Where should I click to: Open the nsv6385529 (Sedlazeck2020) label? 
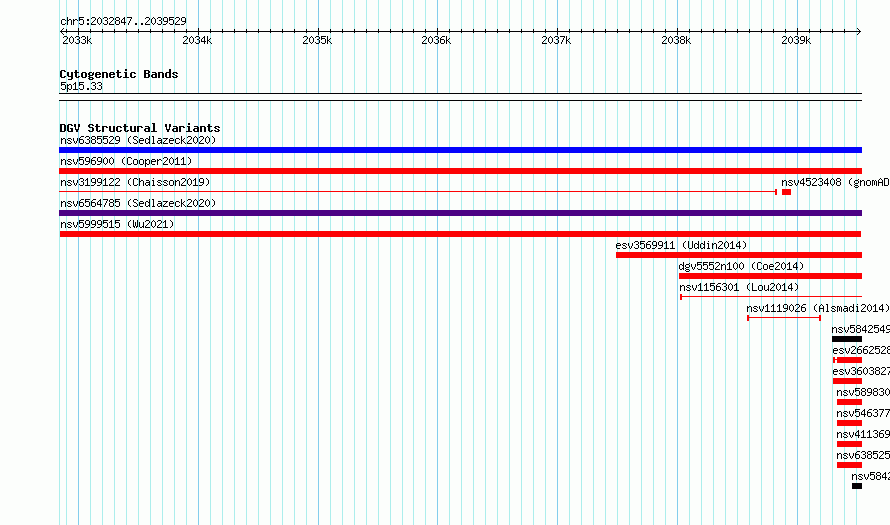click(x=138, y=140)
